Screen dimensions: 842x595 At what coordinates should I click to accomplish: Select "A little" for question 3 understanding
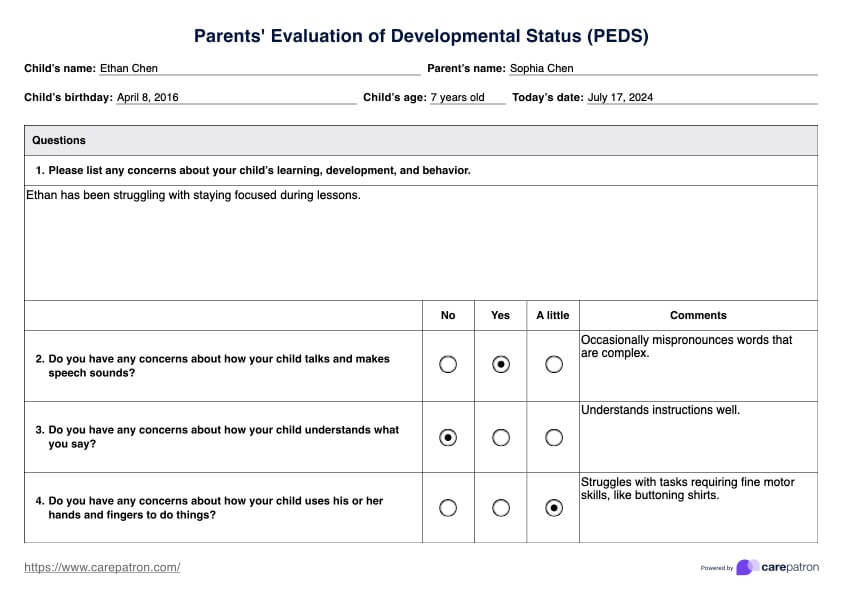point(553,437)
